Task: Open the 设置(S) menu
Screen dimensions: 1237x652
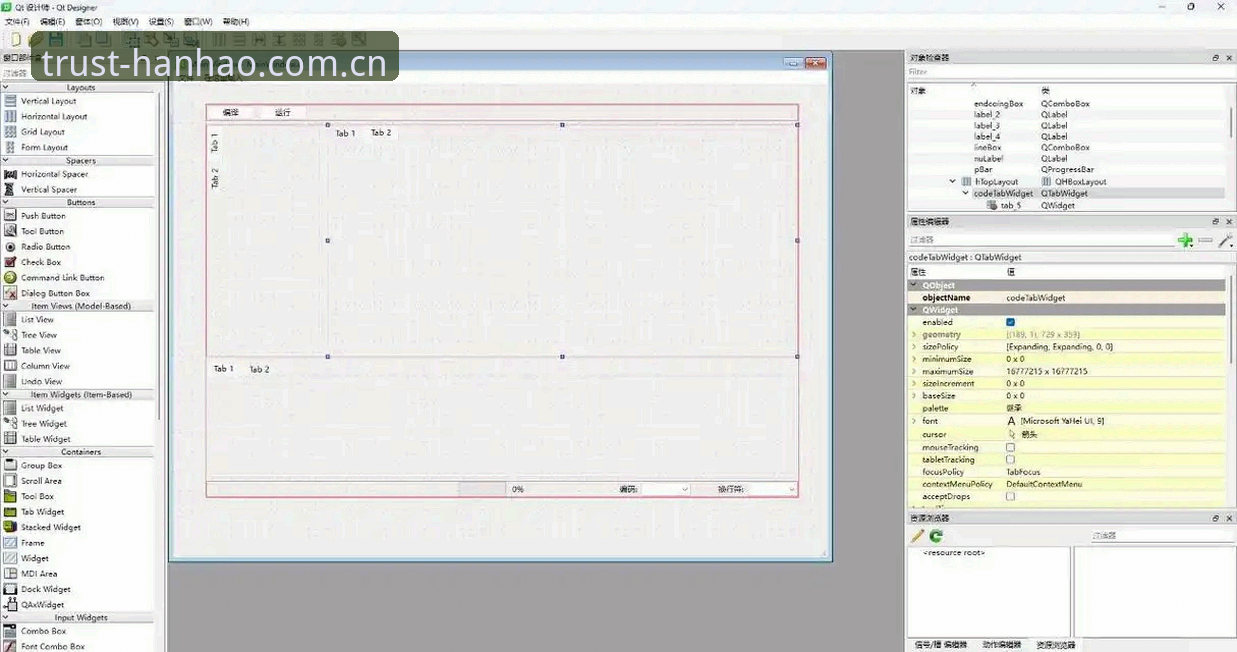Action: tap(161, 21)
